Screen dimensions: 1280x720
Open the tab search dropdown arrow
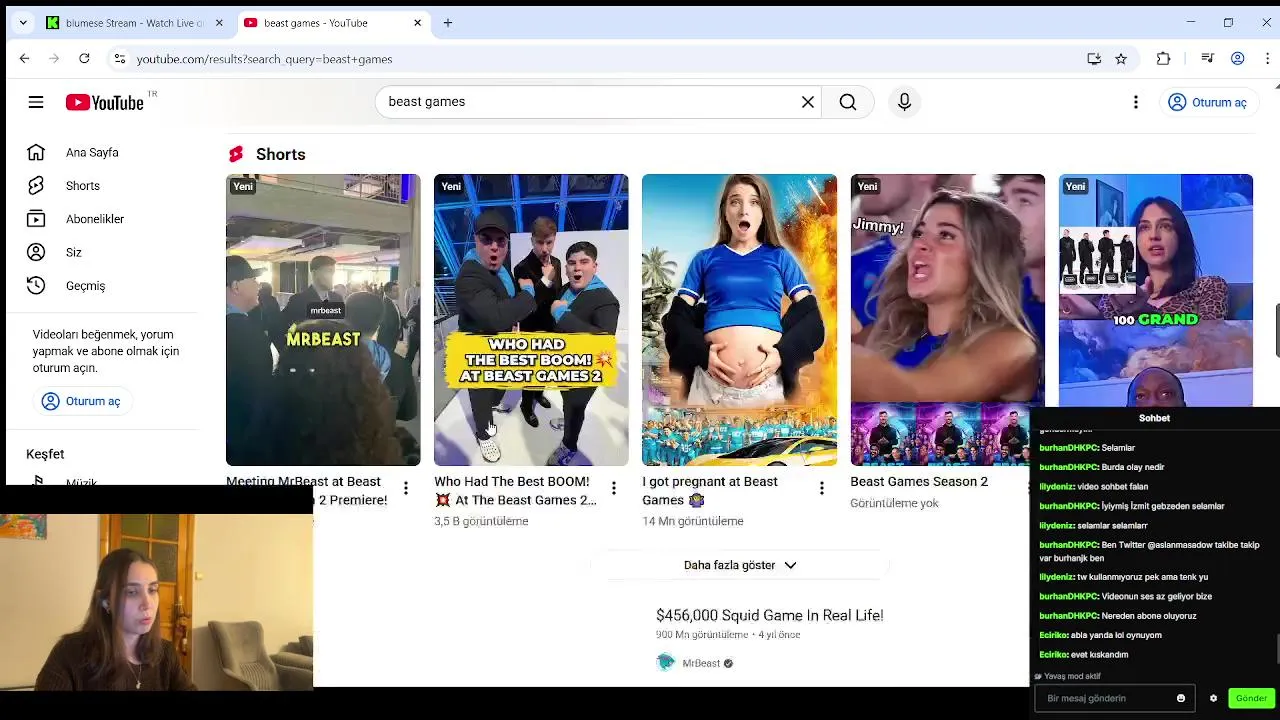(x=23, y=23)
